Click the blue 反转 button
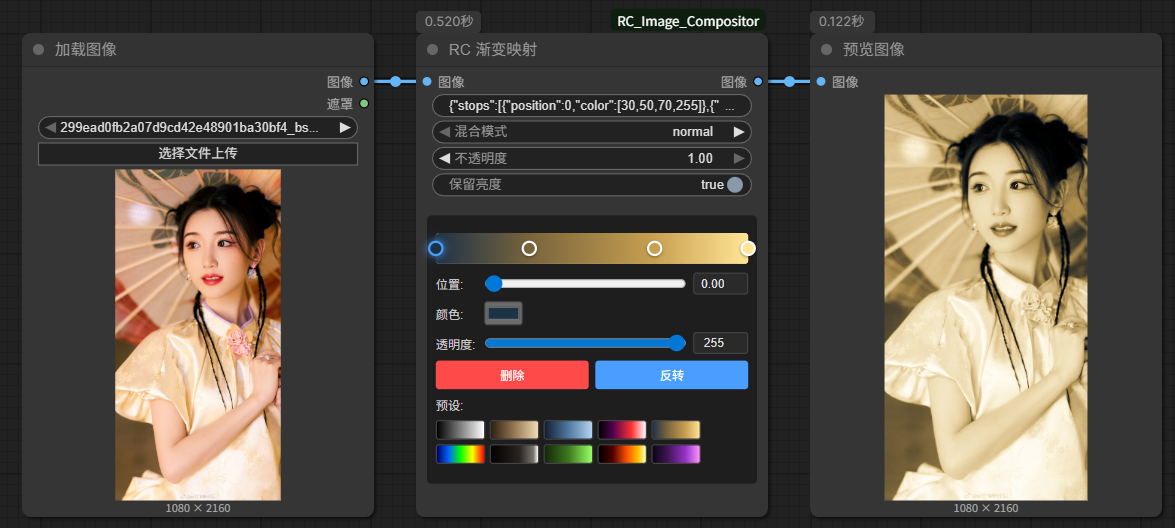This screenshot has width=1175, height=528. point(671,375)
